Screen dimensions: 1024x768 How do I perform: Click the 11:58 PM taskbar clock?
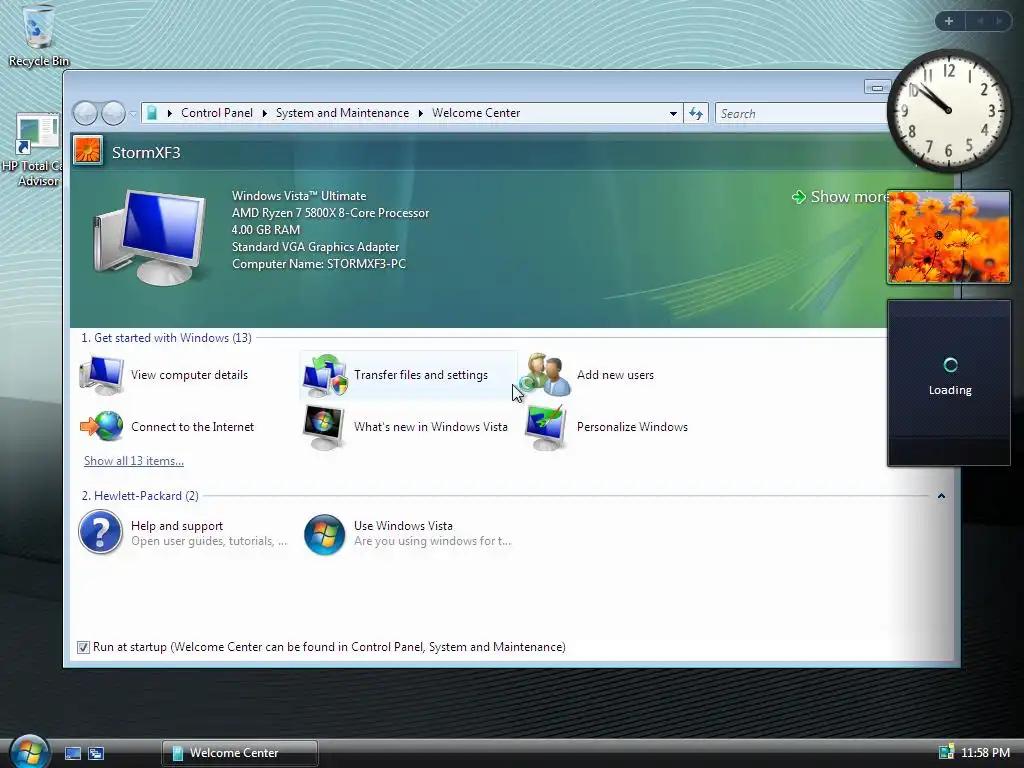985,753
